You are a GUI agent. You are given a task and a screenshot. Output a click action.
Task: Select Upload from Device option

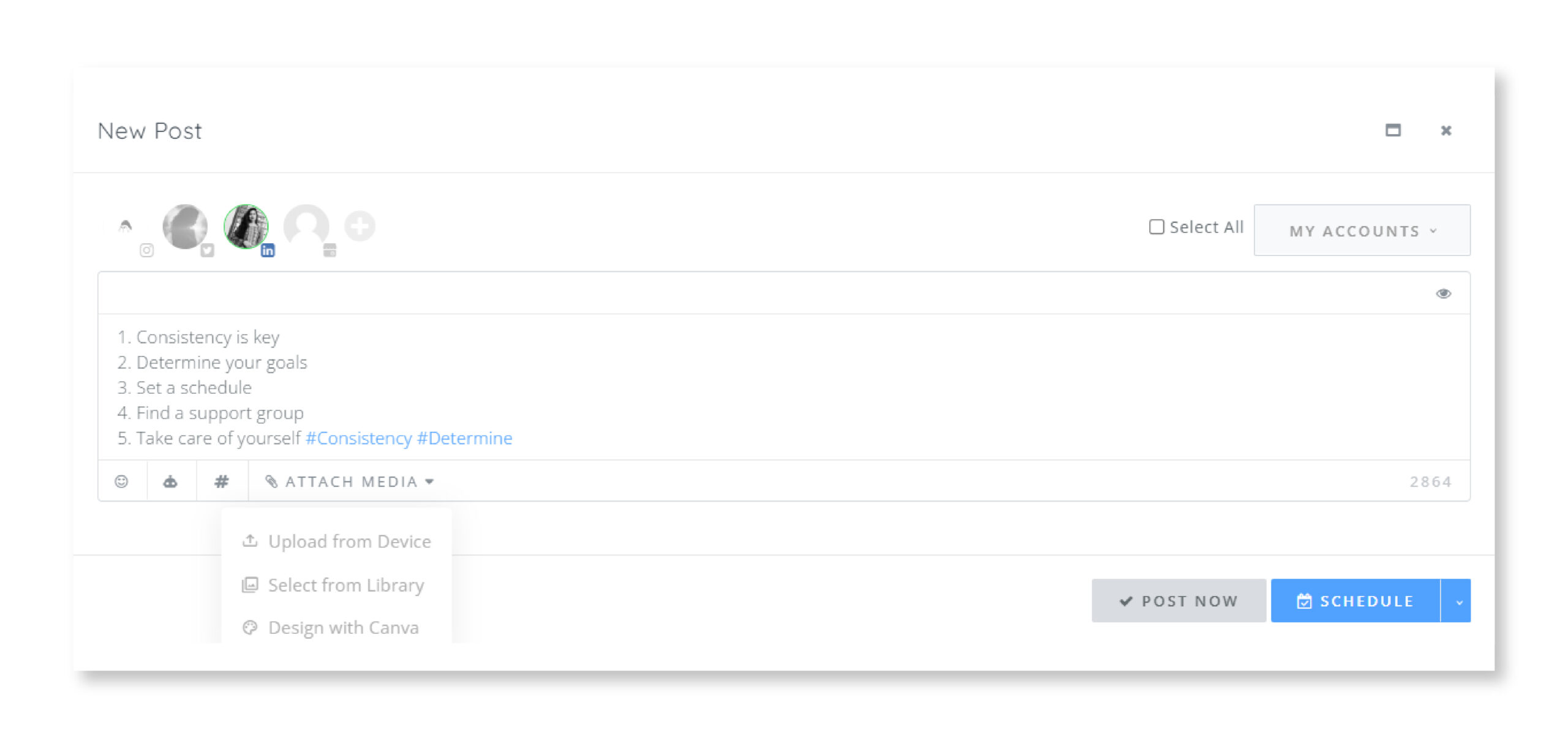(x=337, y=541)
